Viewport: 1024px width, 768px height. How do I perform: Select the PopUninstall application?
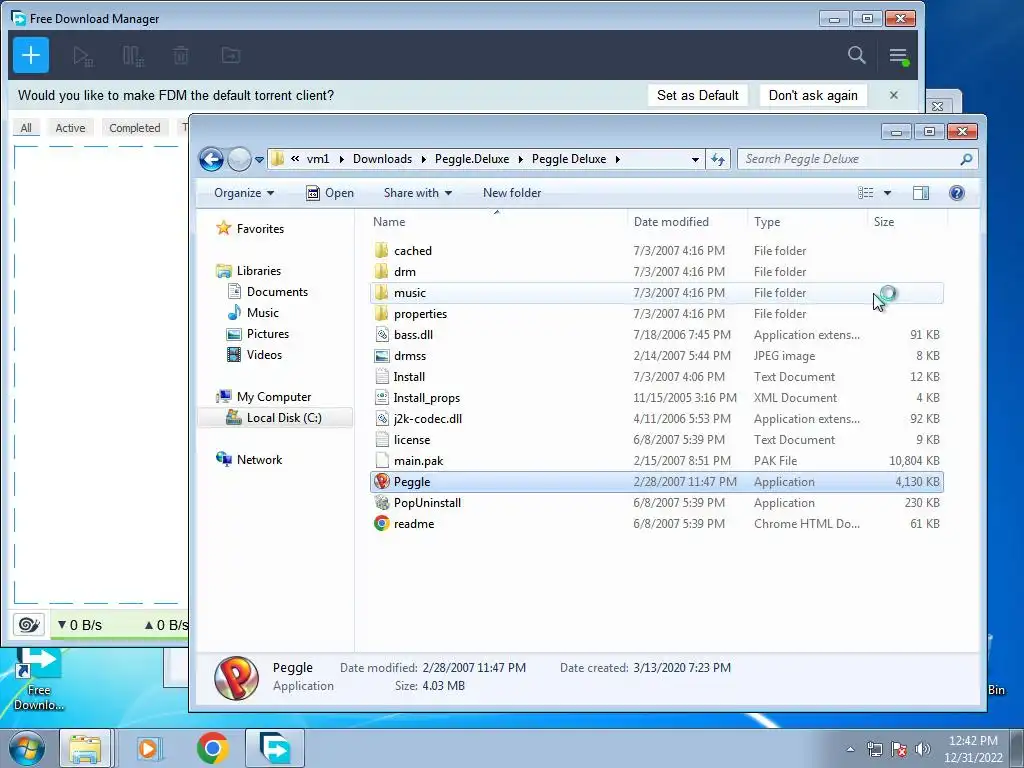pyautogui.click(x=656, y=503)
